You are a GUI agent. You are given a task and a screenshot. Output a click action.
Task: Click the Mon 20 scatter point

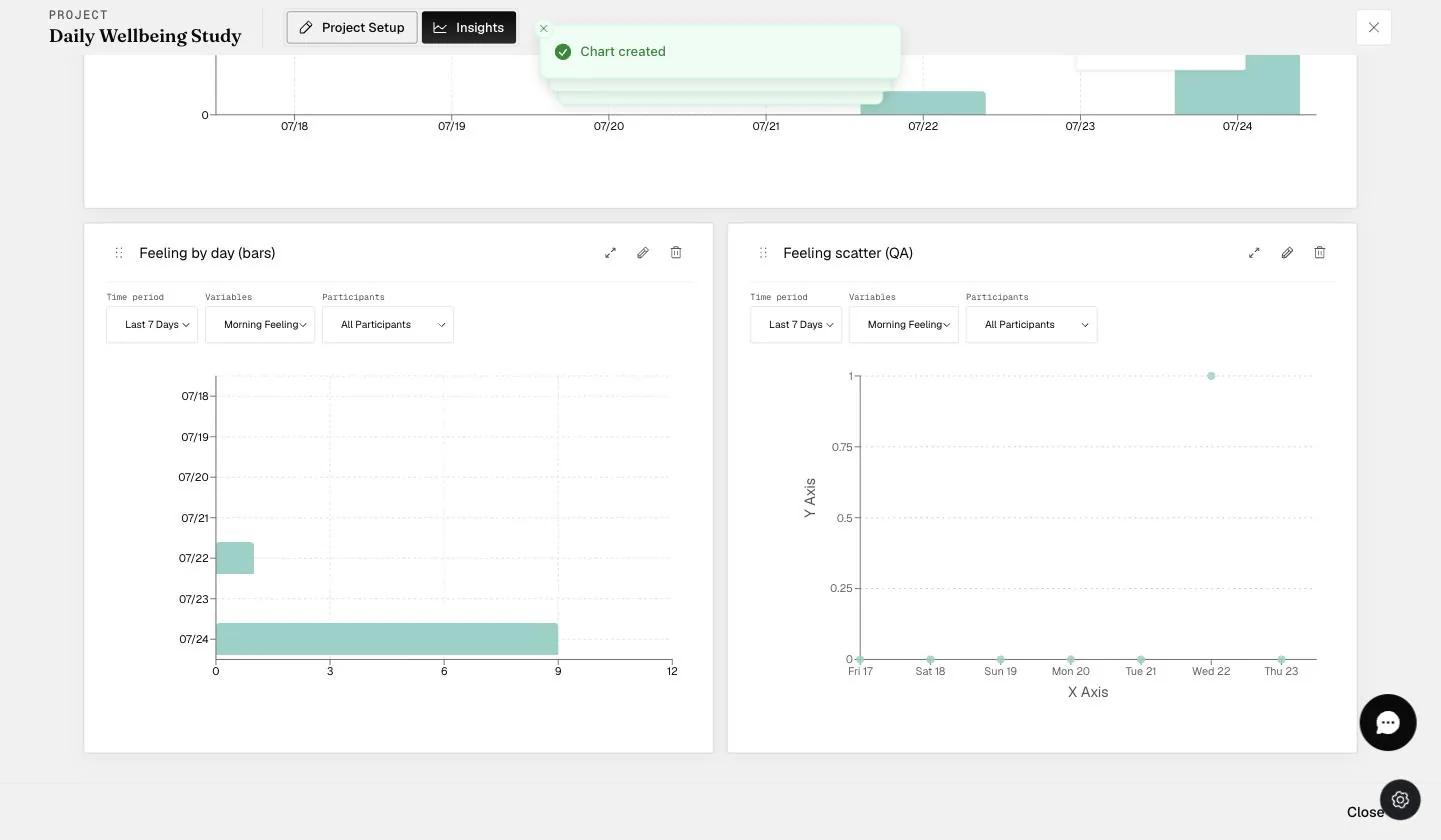point(1071,659)
